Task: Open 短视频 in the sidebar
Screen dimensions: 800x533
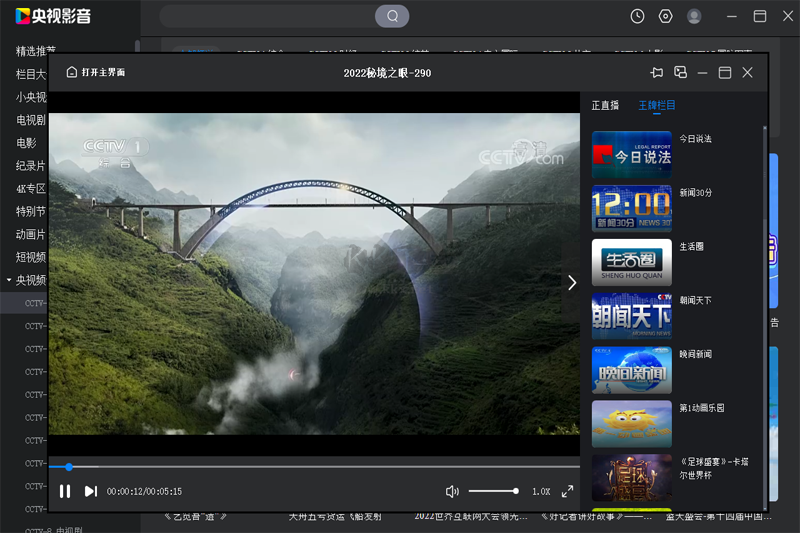Action: [31, 257]
